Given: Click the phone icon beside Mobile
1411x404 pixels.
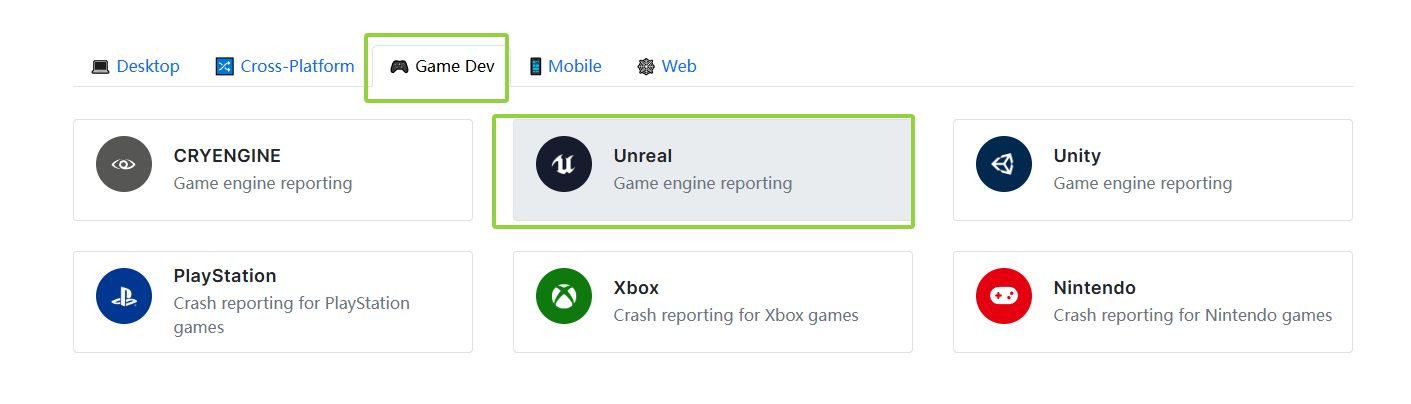Looking at the screenshot, I should [x=535, y=67].
